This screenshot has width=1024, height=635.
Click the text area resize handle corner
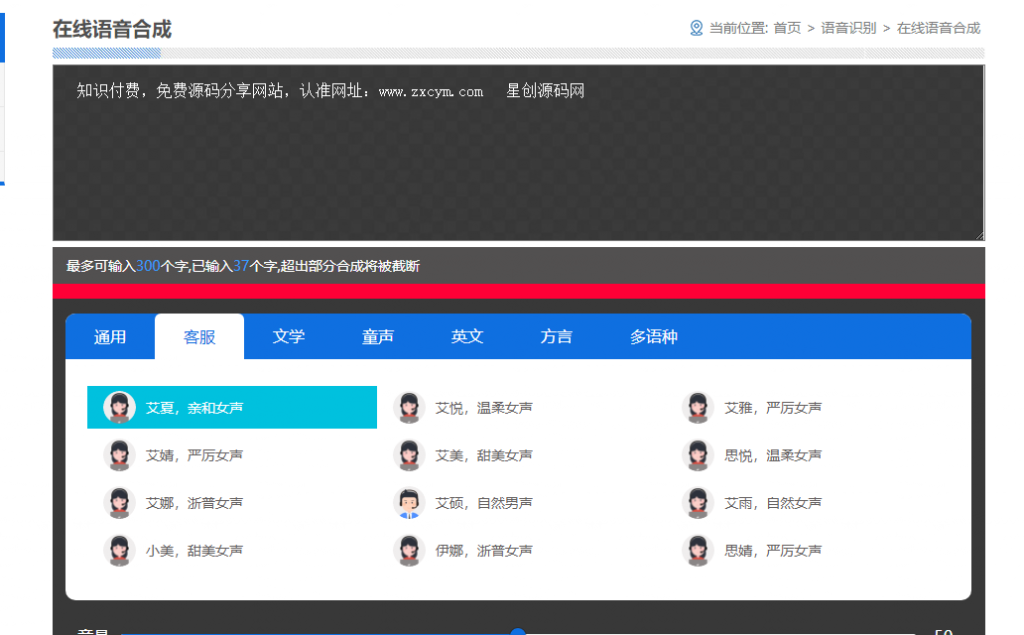click(980, 236)
